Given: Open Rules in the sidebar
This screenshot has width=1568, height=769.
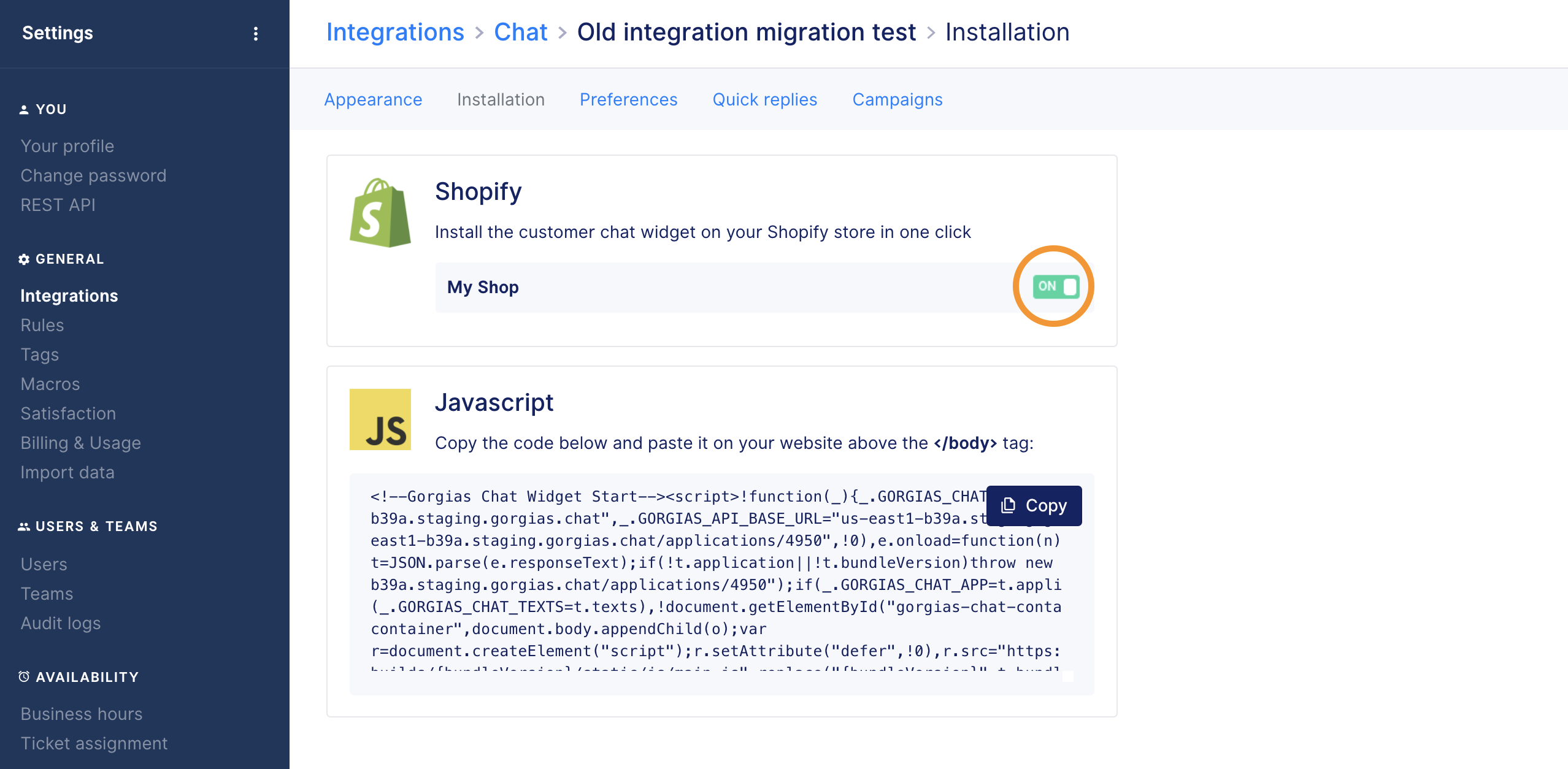Looking at the screenshot, I should (x=42, y=326).
